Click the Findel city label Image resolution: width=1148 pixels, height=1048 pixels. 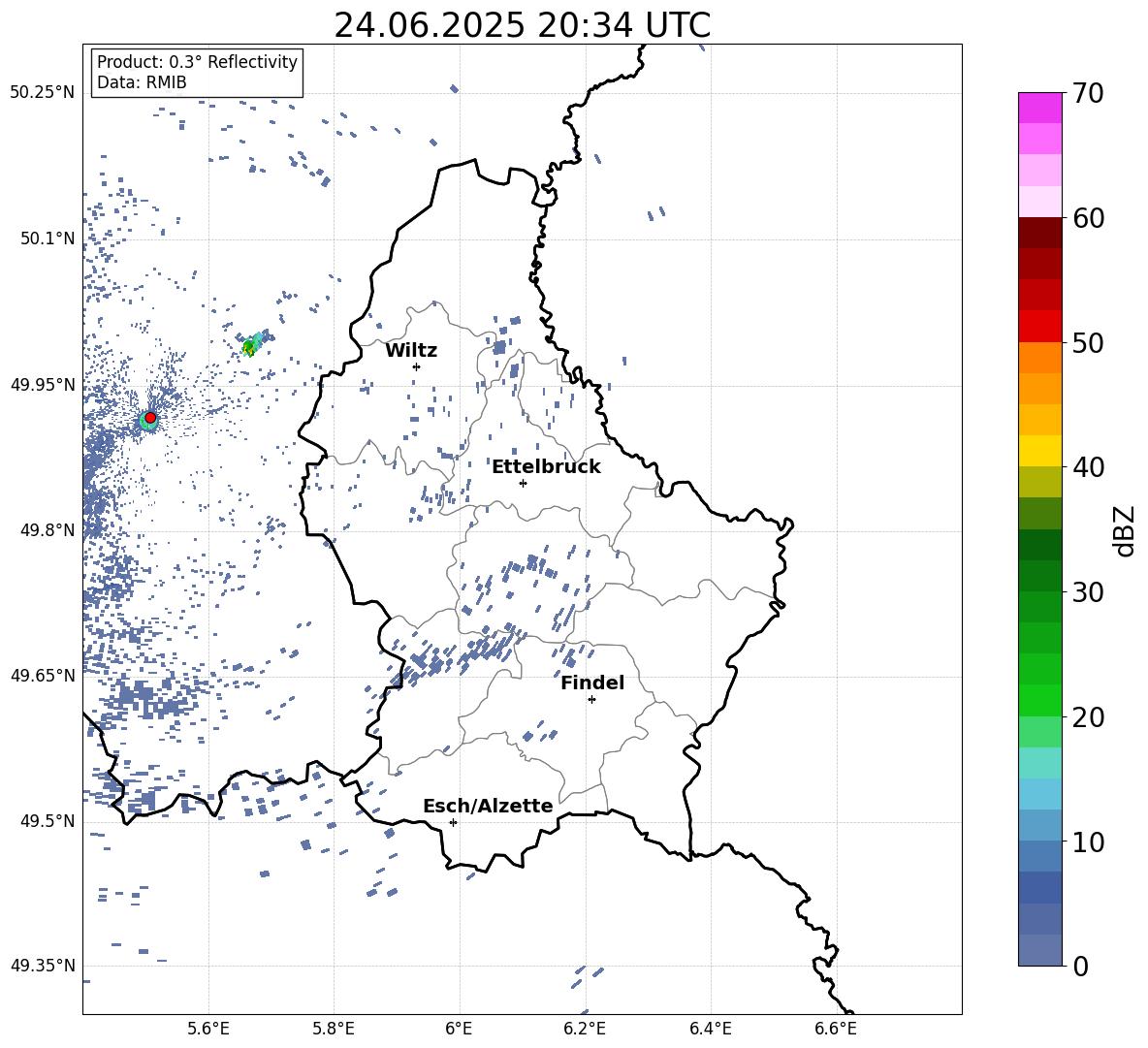[x=592, y=683]
